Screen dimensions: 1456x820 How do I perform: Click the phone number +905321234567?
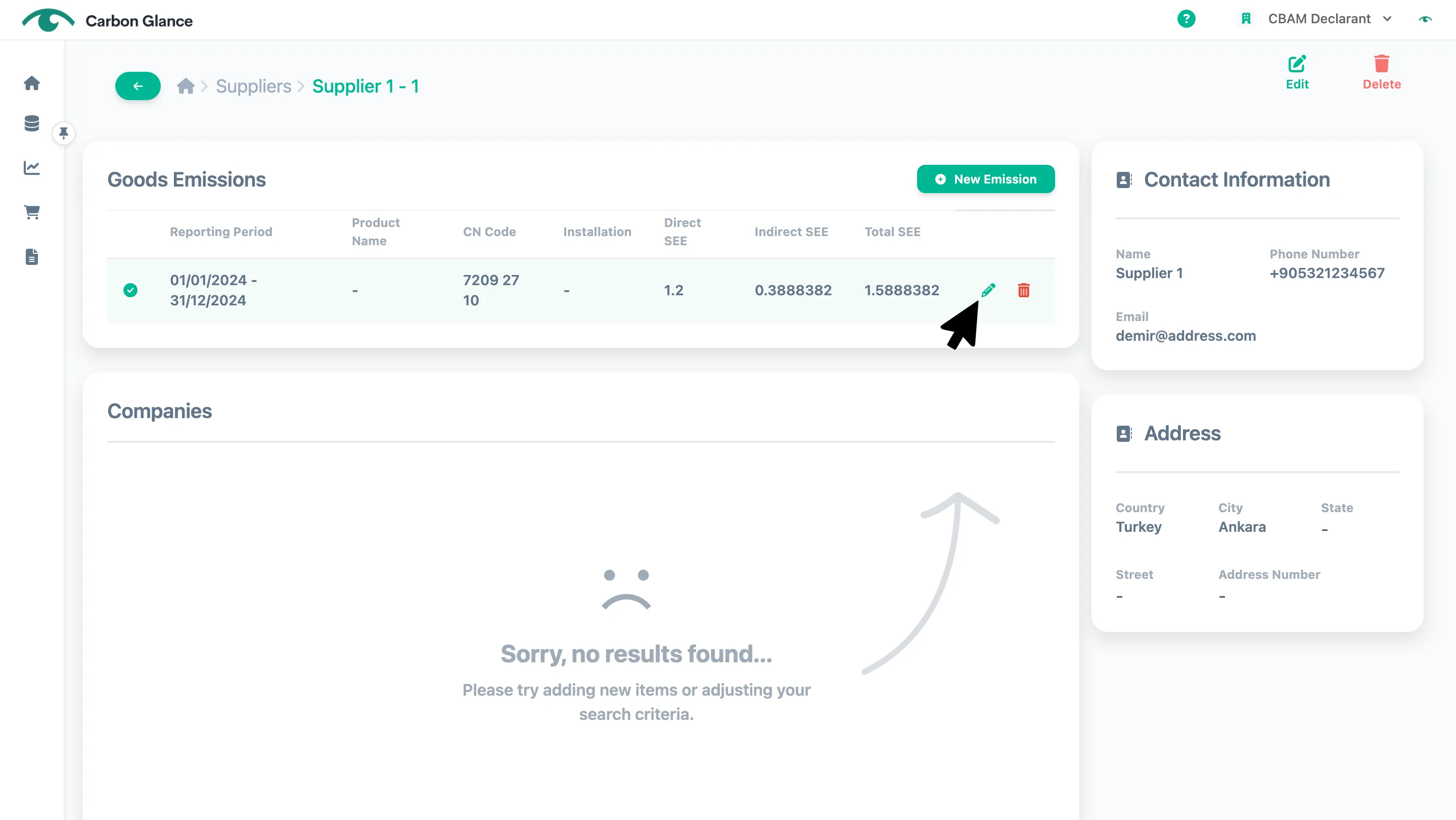[1327, 273]
